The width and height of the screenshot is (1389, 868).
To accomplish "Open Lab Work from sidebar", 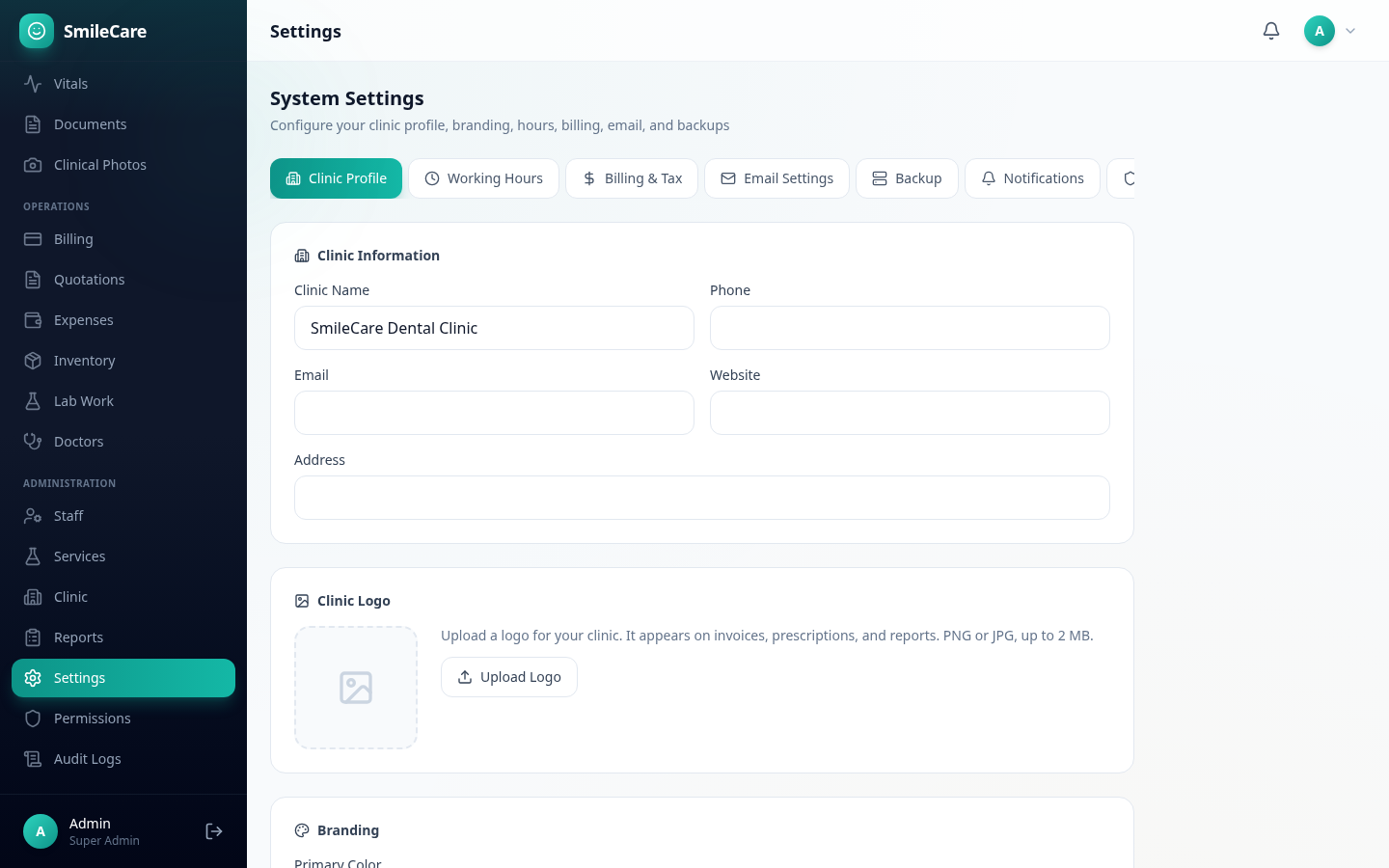I will (123, 401).
